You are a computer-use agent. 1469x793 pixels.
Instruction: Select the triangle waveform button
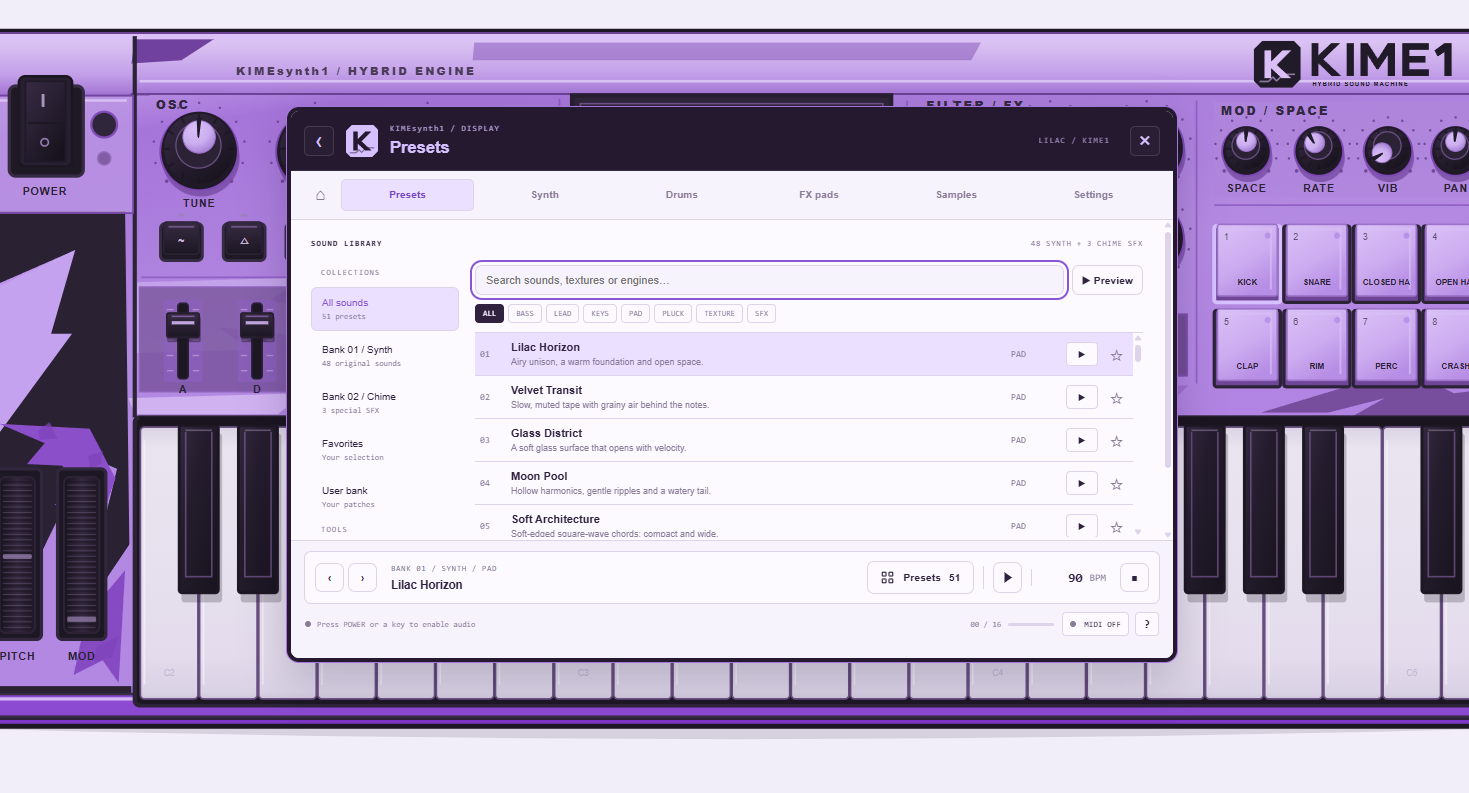244,241
